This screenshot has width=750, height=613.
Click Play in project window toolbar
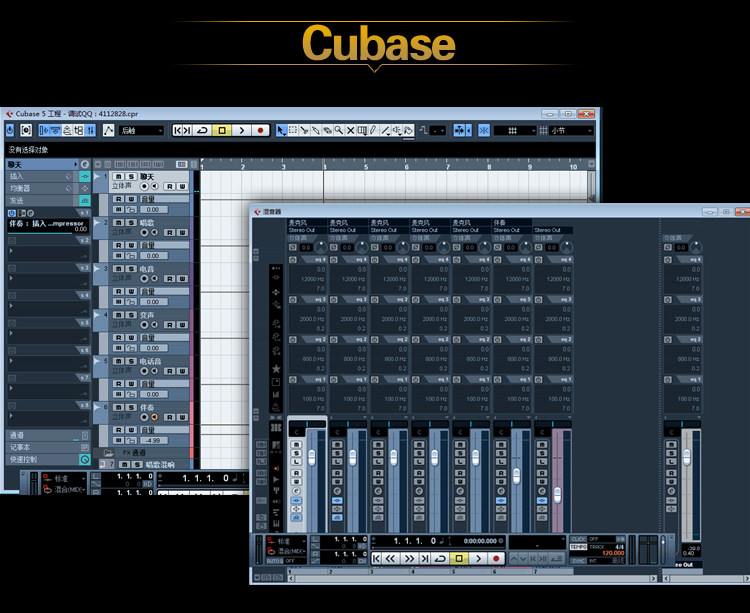coord(242,130)
